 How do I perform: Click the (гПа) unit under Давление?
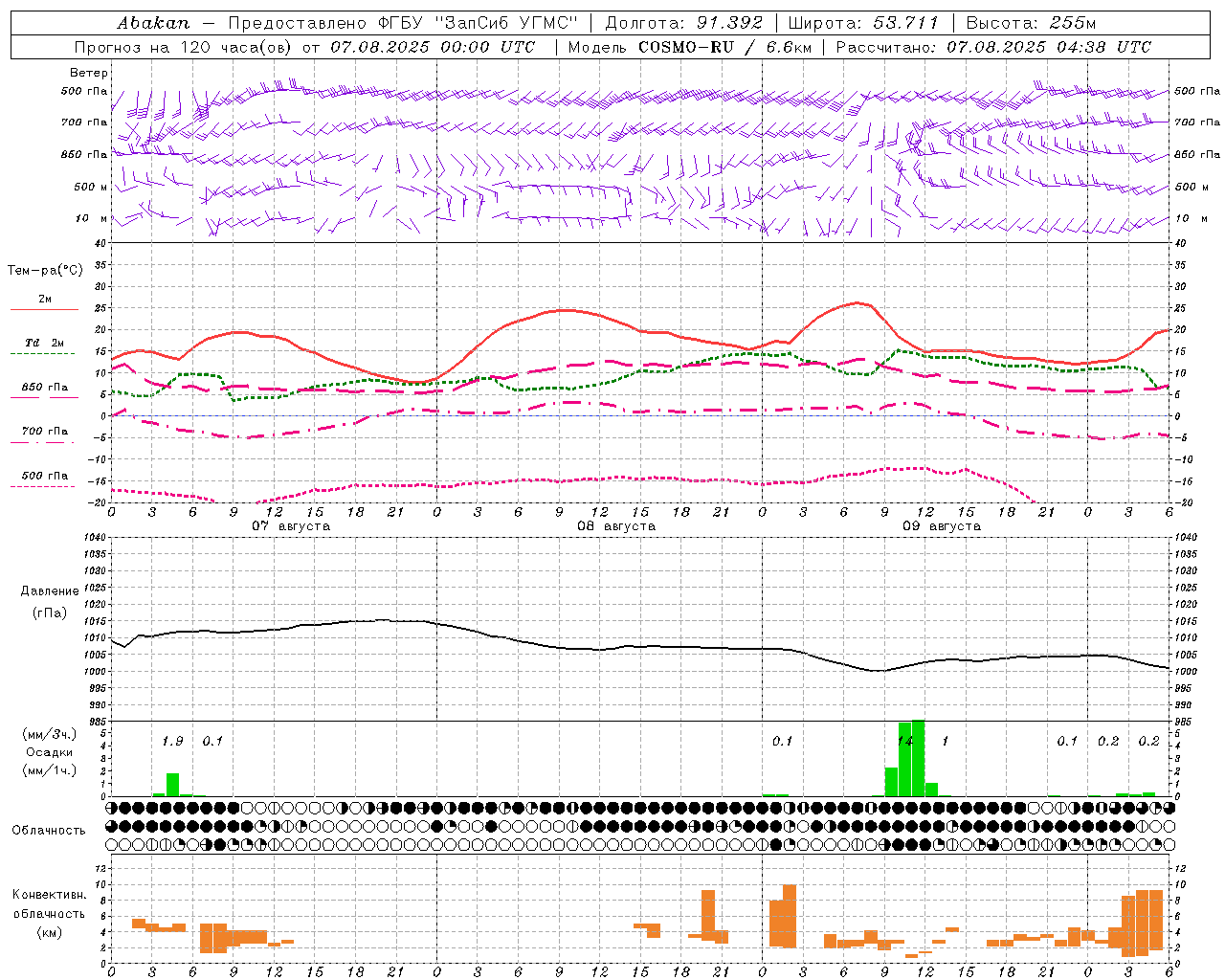50,613
